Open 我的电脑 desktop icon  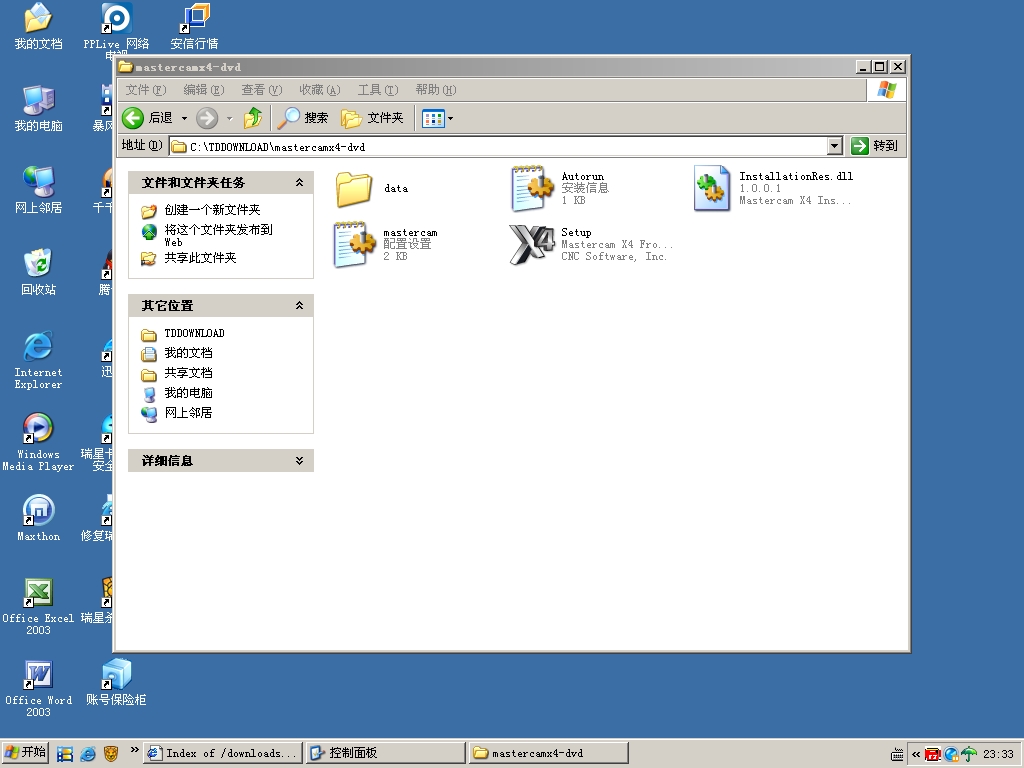(38, 108)
